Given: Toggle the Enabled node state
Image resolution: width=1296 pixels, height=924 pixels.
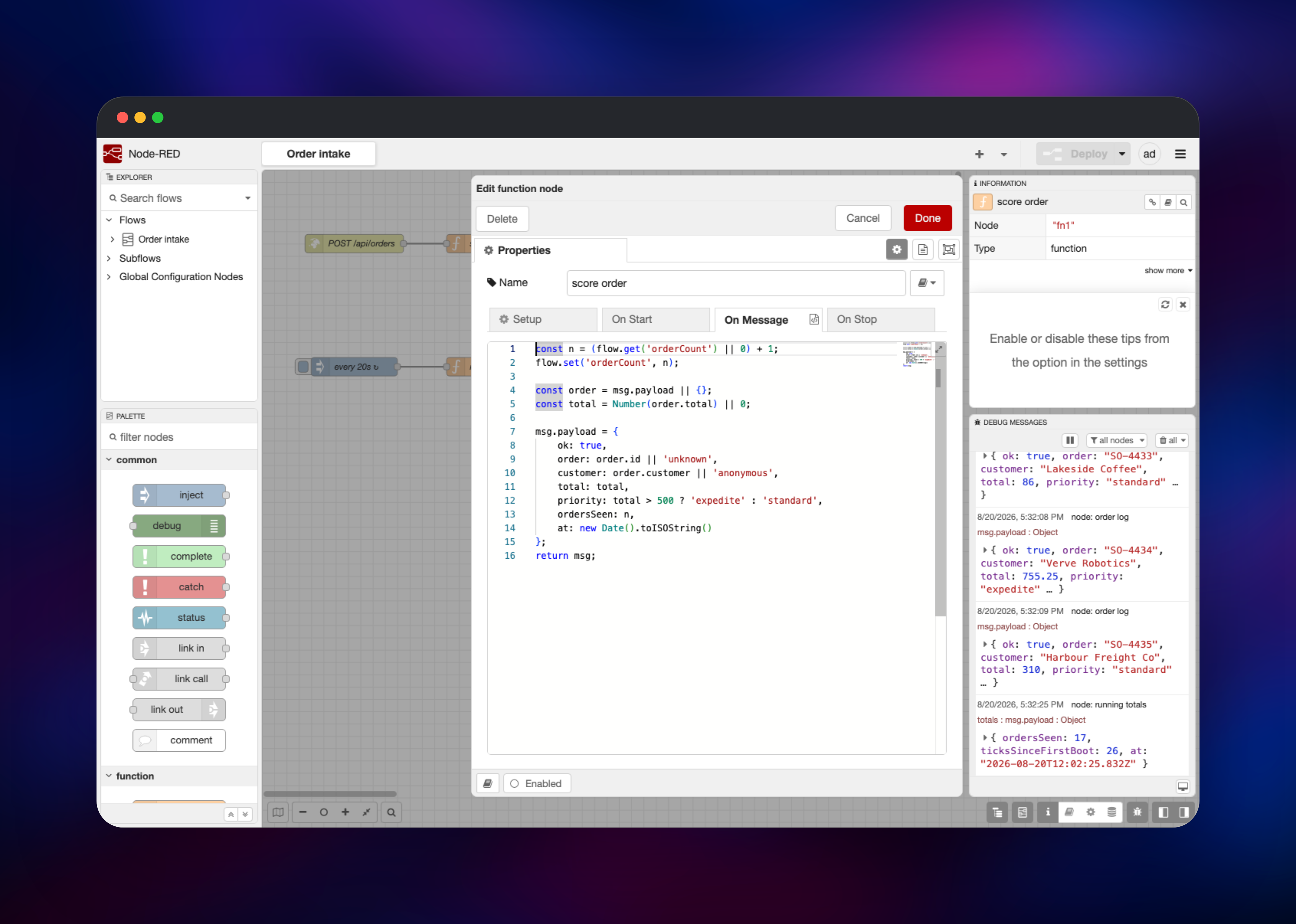Looking at the screenshot, I should click(537, 783).
